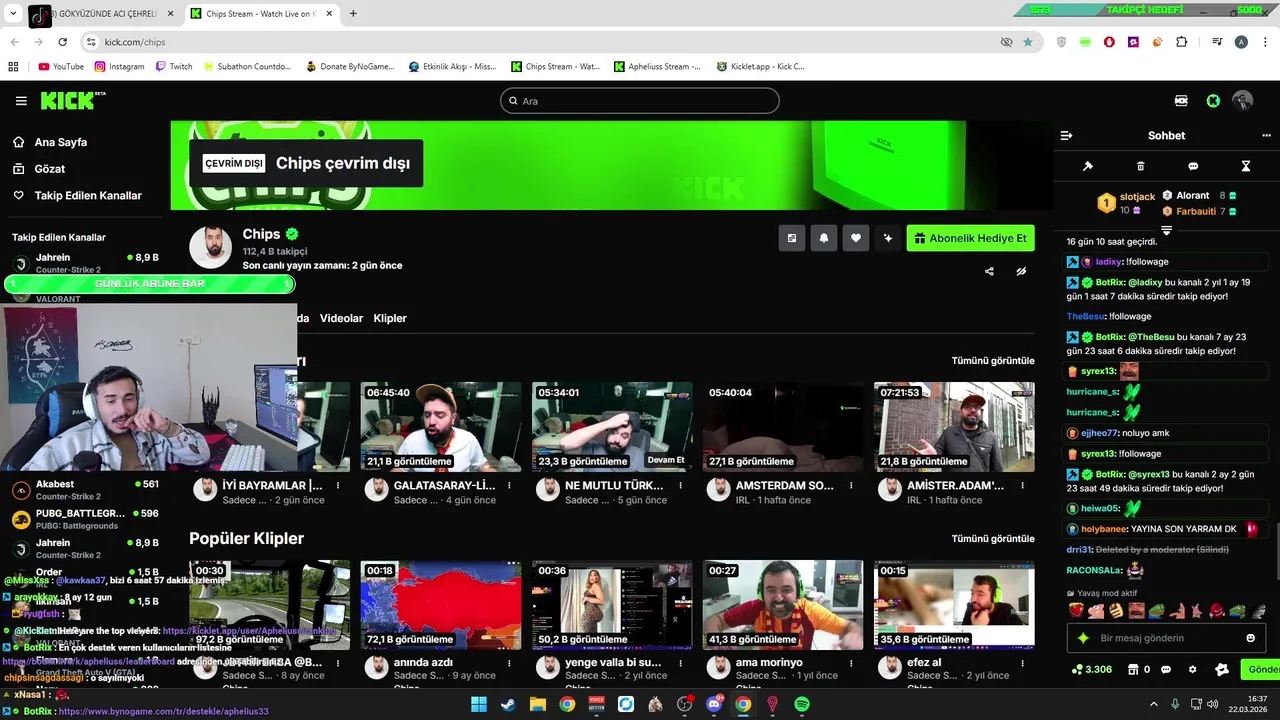The height and width of the screenshot is (720, 1280).
Task: Focus the Bir mesaj gönderin field
Action: (x=1166, y=638)
